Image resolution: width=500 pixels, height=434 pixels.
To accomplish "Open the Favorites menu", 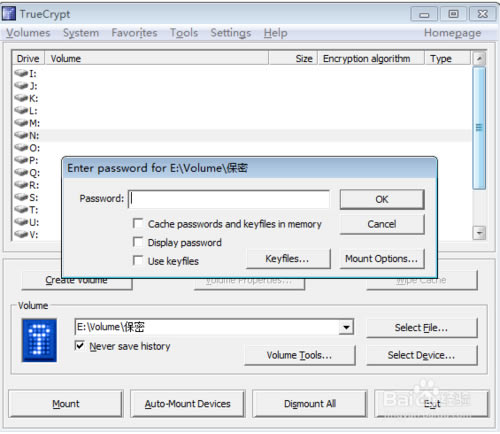I will point(134,33).
